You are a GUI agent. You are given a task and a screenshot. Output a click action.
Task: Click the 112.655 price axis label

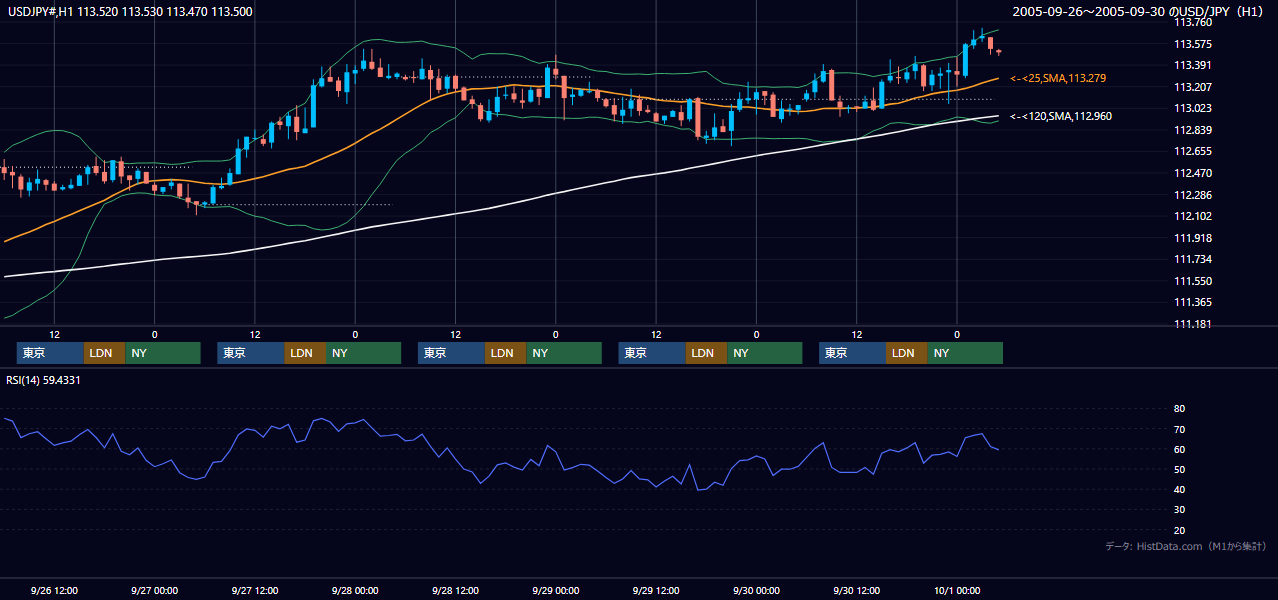[1192, 151]
